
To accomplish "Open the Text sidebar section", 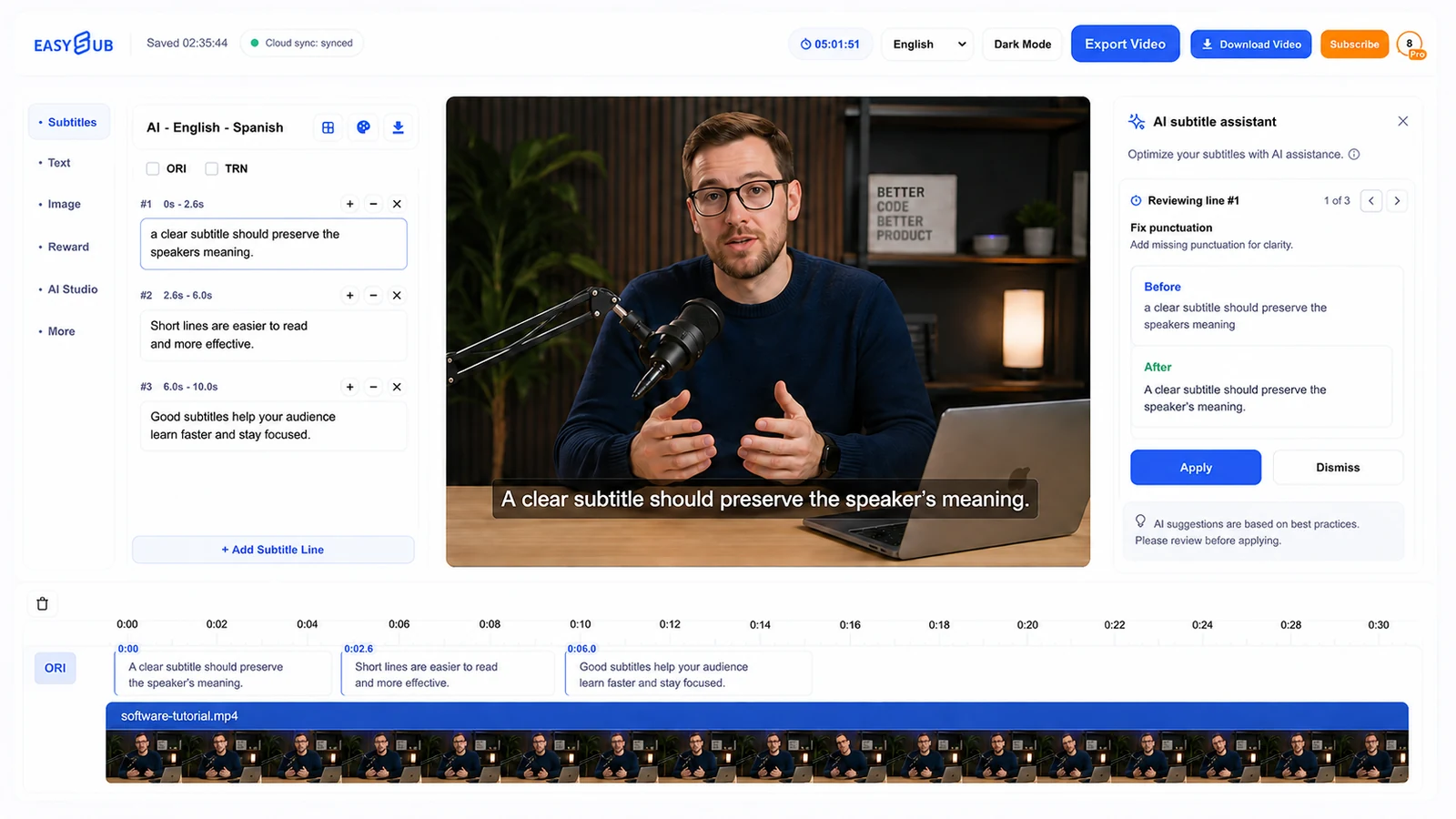I will 58,163.
